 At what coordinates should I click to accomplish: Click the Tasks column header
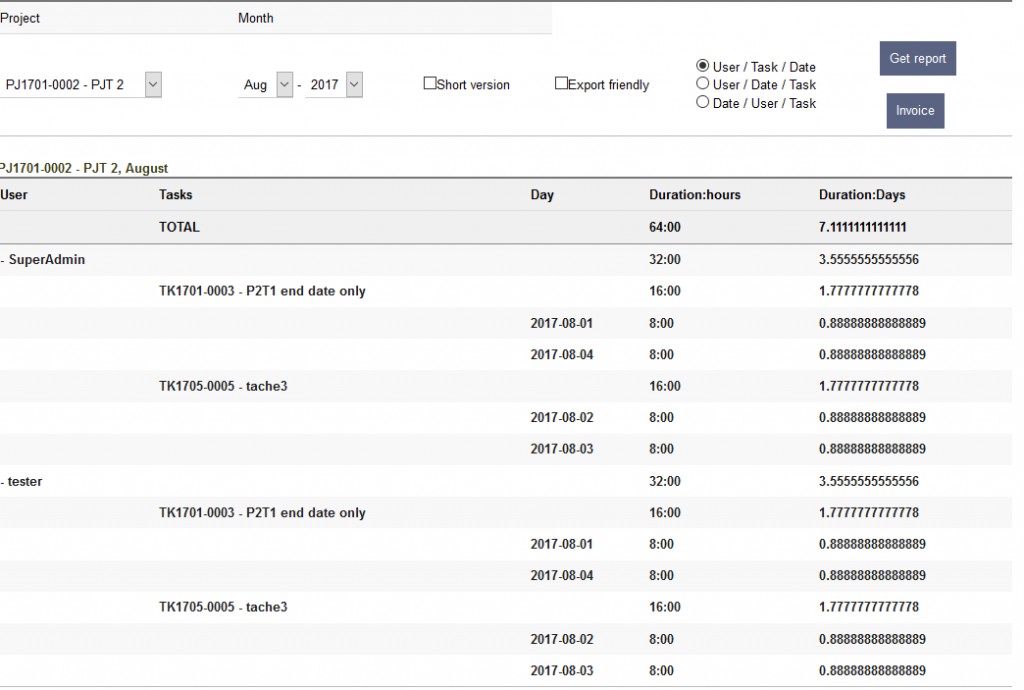click(176, 195)
